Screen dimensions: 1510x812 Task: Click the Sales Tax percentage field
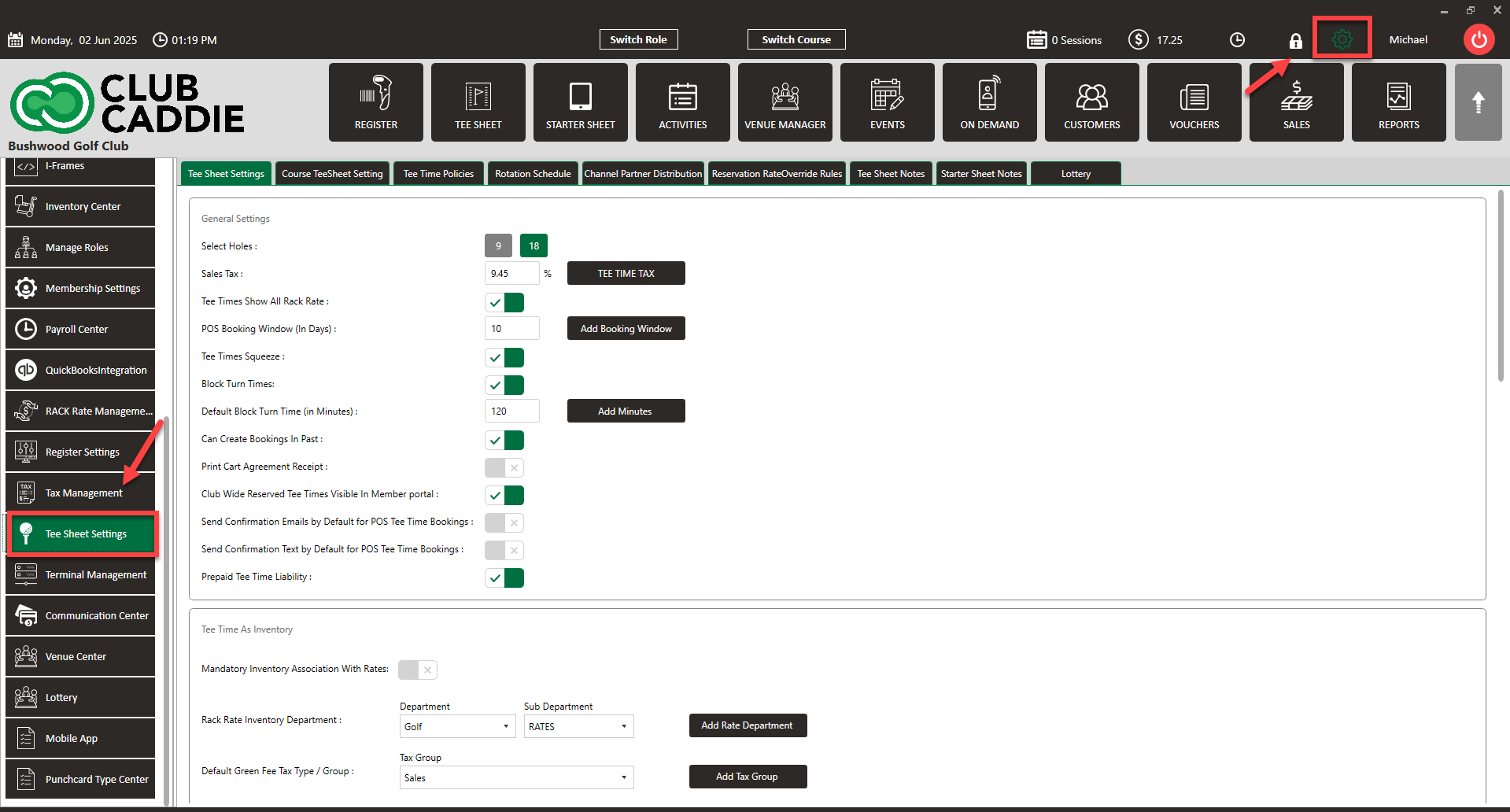pos(512,273)
